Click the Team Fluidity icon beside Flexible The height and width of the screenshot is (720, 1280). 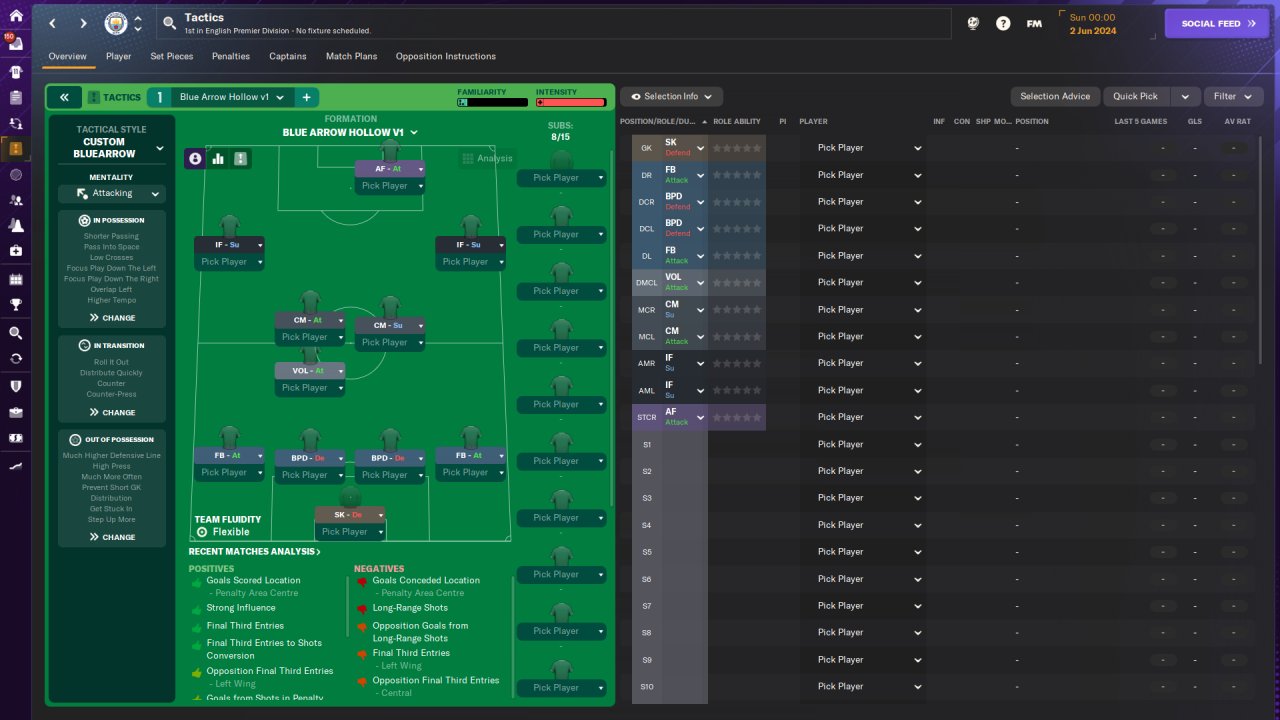tap(202, 532)
